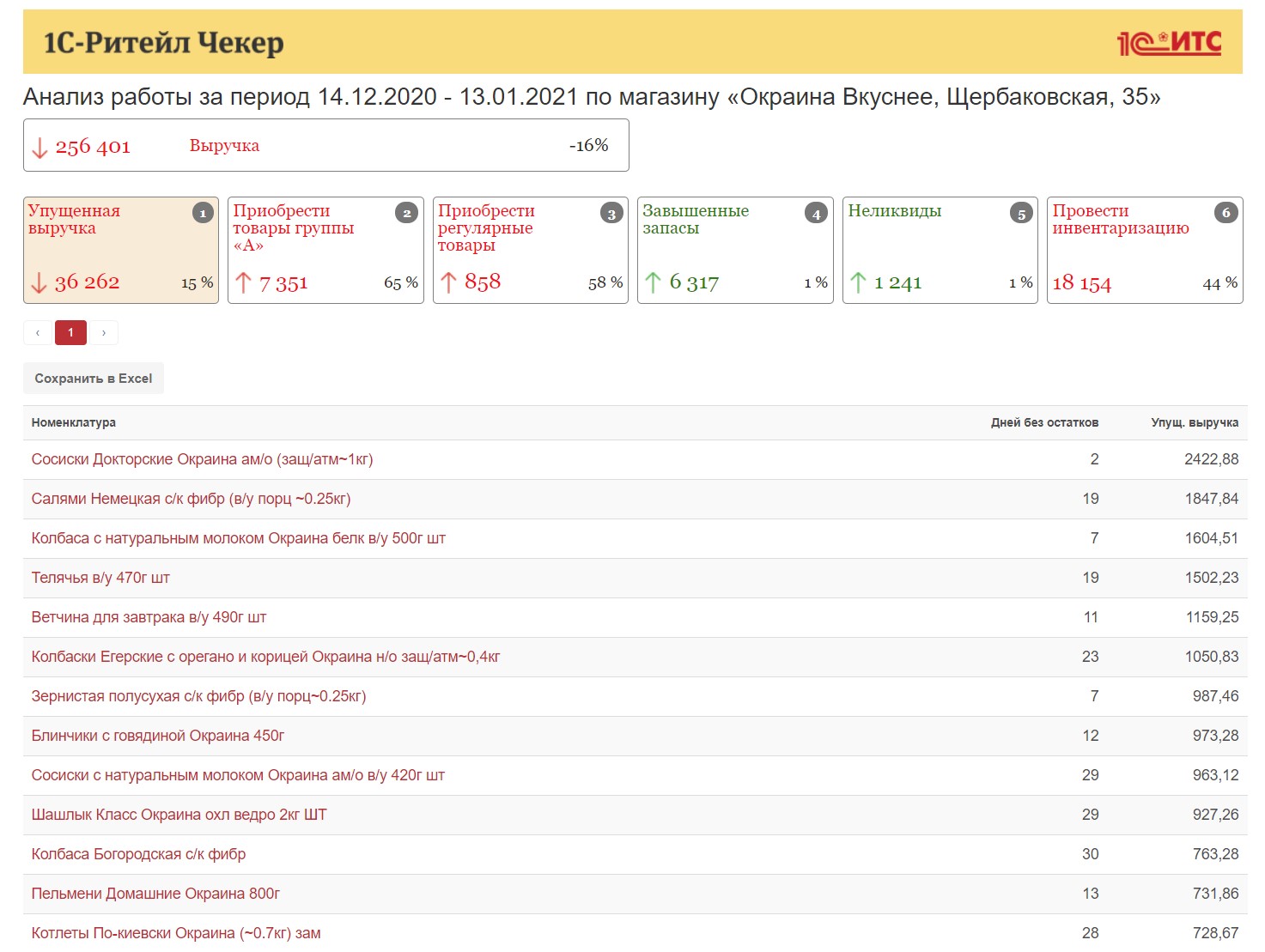The height and width of the screenshot is (952, 1265).
Task: Switch to the Неликвиды card
Action: pyautogui.click(x=940, y=250)
